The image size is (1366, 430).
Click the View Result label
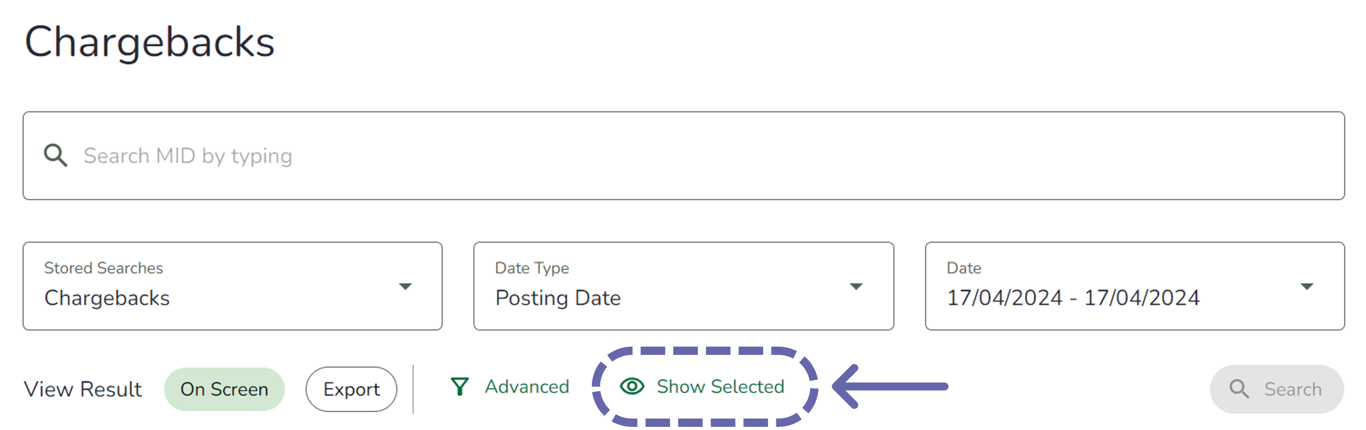click(83, 389)
